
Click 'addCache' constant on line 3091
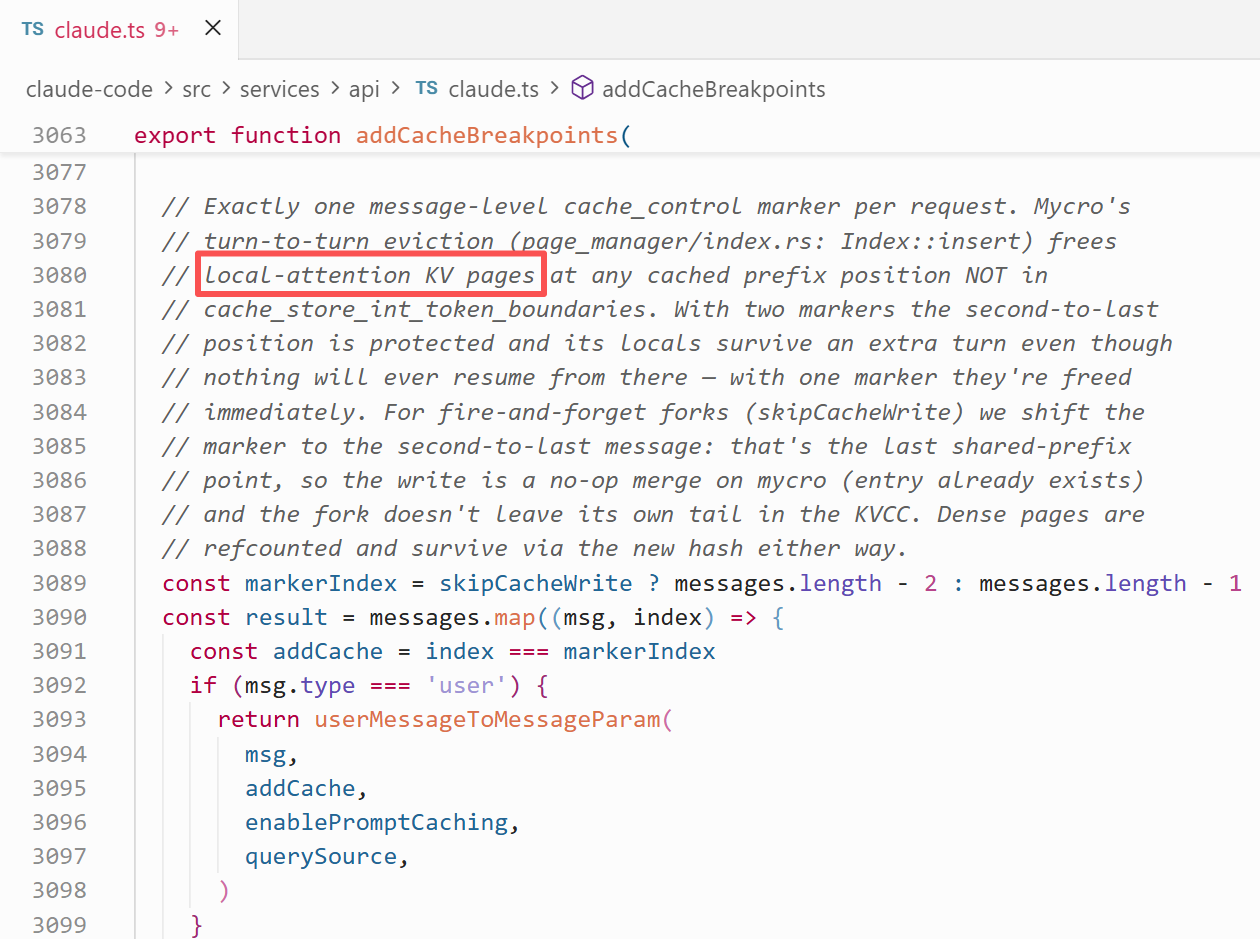click(328, 651)
